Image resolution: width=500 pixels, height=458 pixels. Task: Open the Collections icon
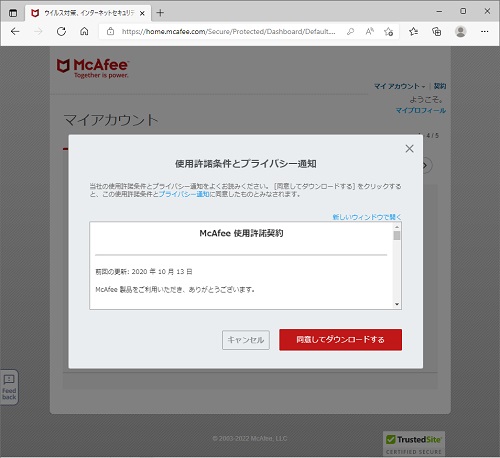[437, 32]
